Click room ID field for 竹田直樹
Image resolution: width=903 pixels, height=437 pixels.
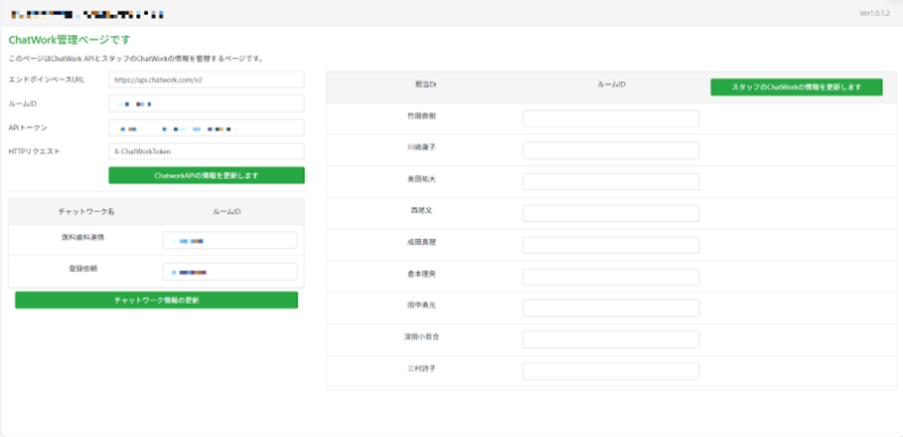pos(610,119)
